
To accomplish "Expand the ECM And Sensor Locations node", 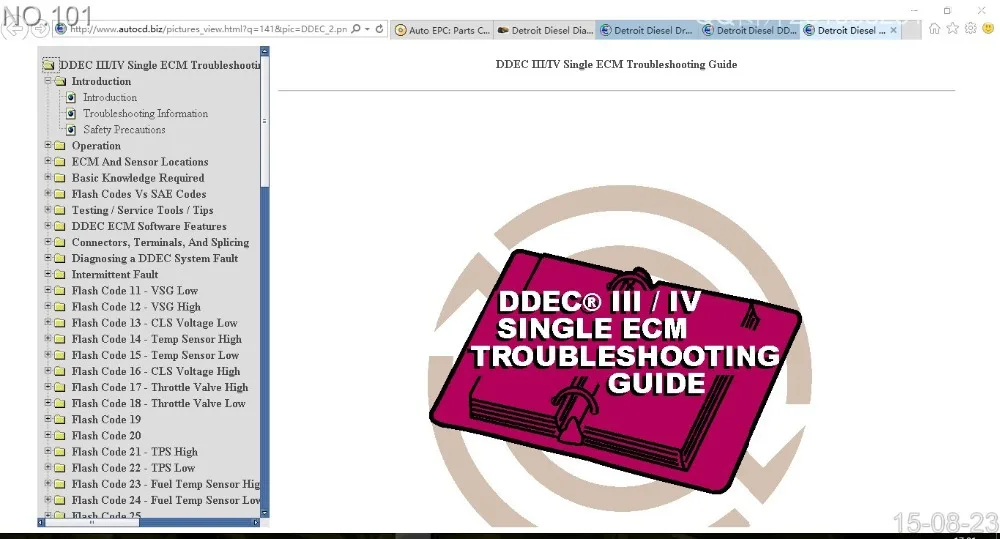I will pos(48,161).
